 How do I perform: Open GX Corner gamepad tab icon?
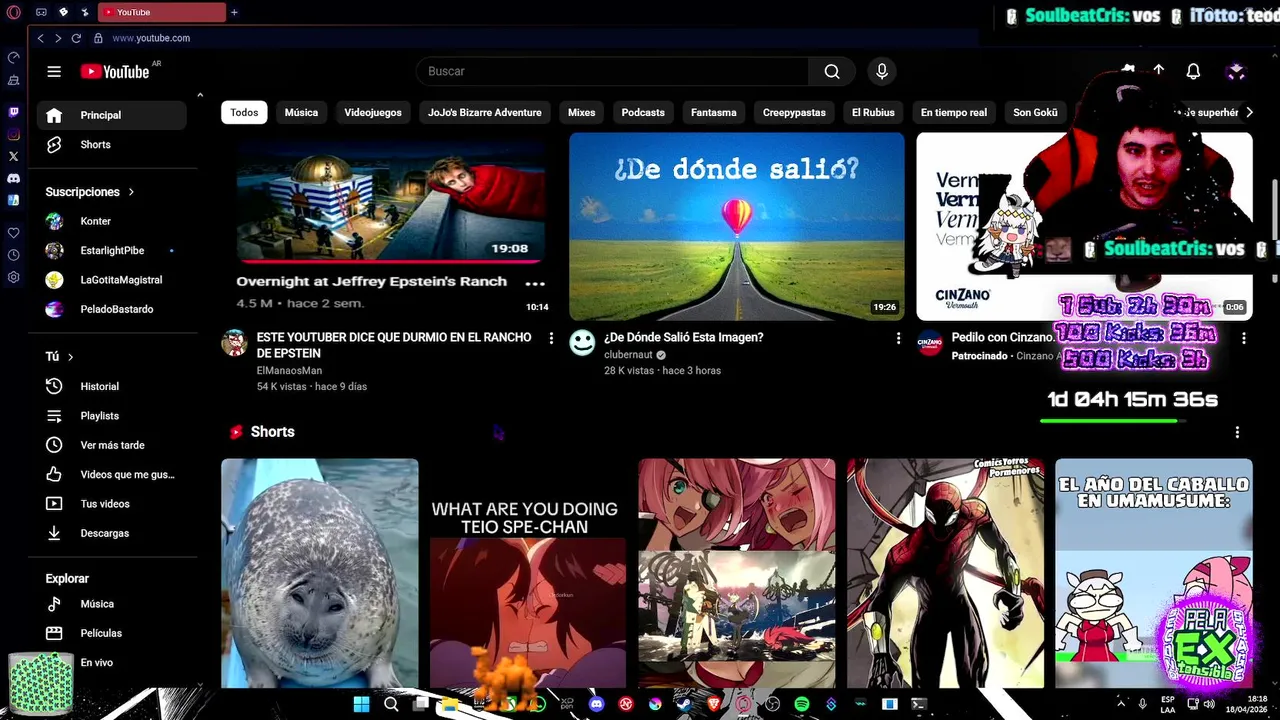tap(41, 12)
